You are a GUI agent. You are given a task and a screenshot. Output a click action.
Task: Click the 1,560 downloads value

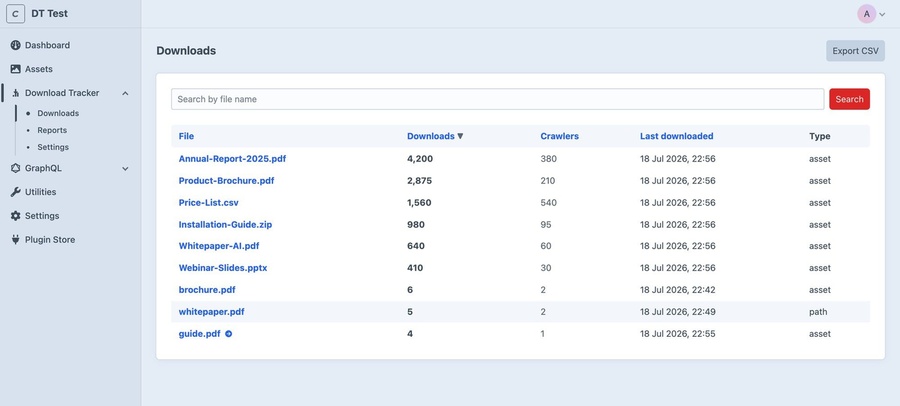[x=419, y=203]
